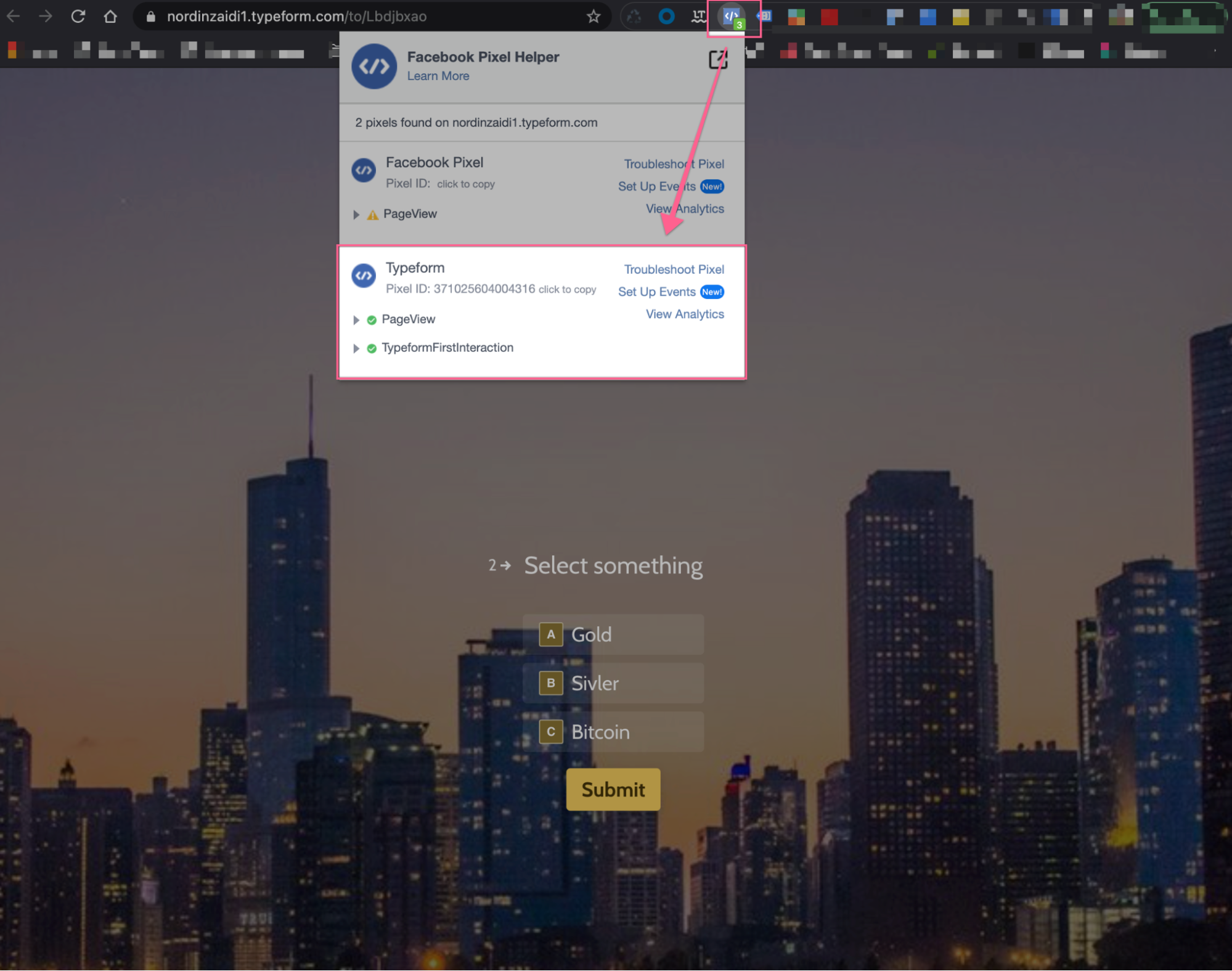Click the browser forward arrow
1232x971 pixels.
click(x=45, y=17)
